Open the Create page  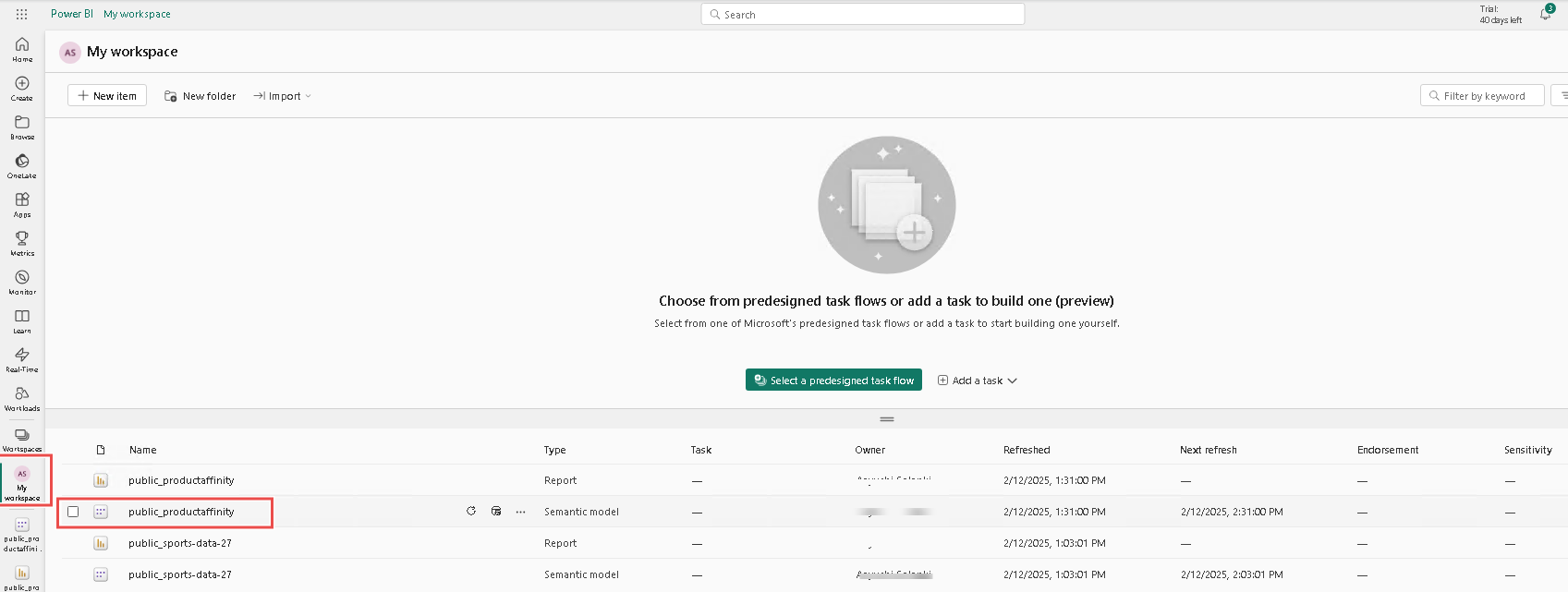point(22,89)
